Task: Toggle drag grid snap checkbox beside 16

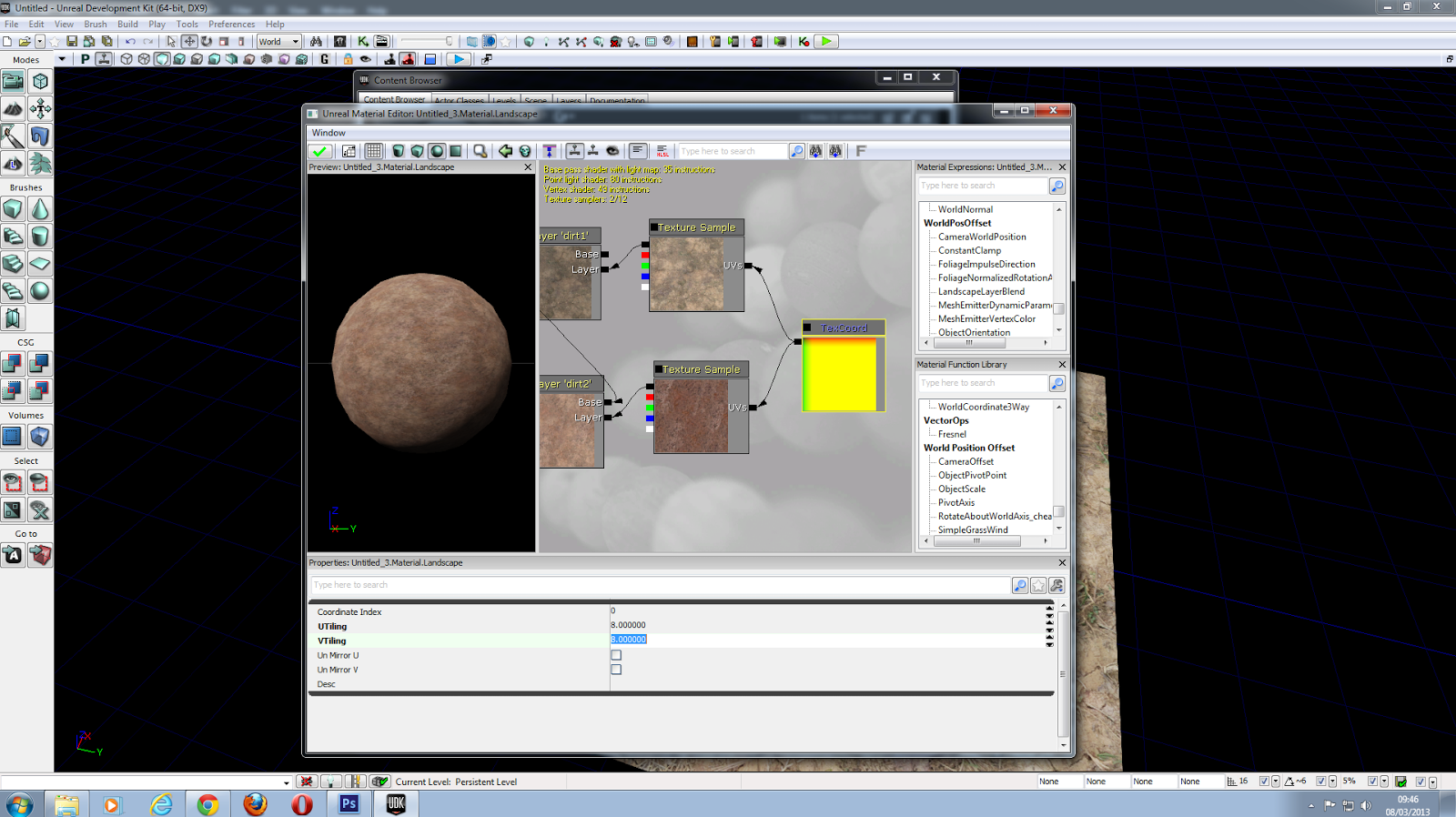Action: pyautogui.click(x=1264, y=782)
